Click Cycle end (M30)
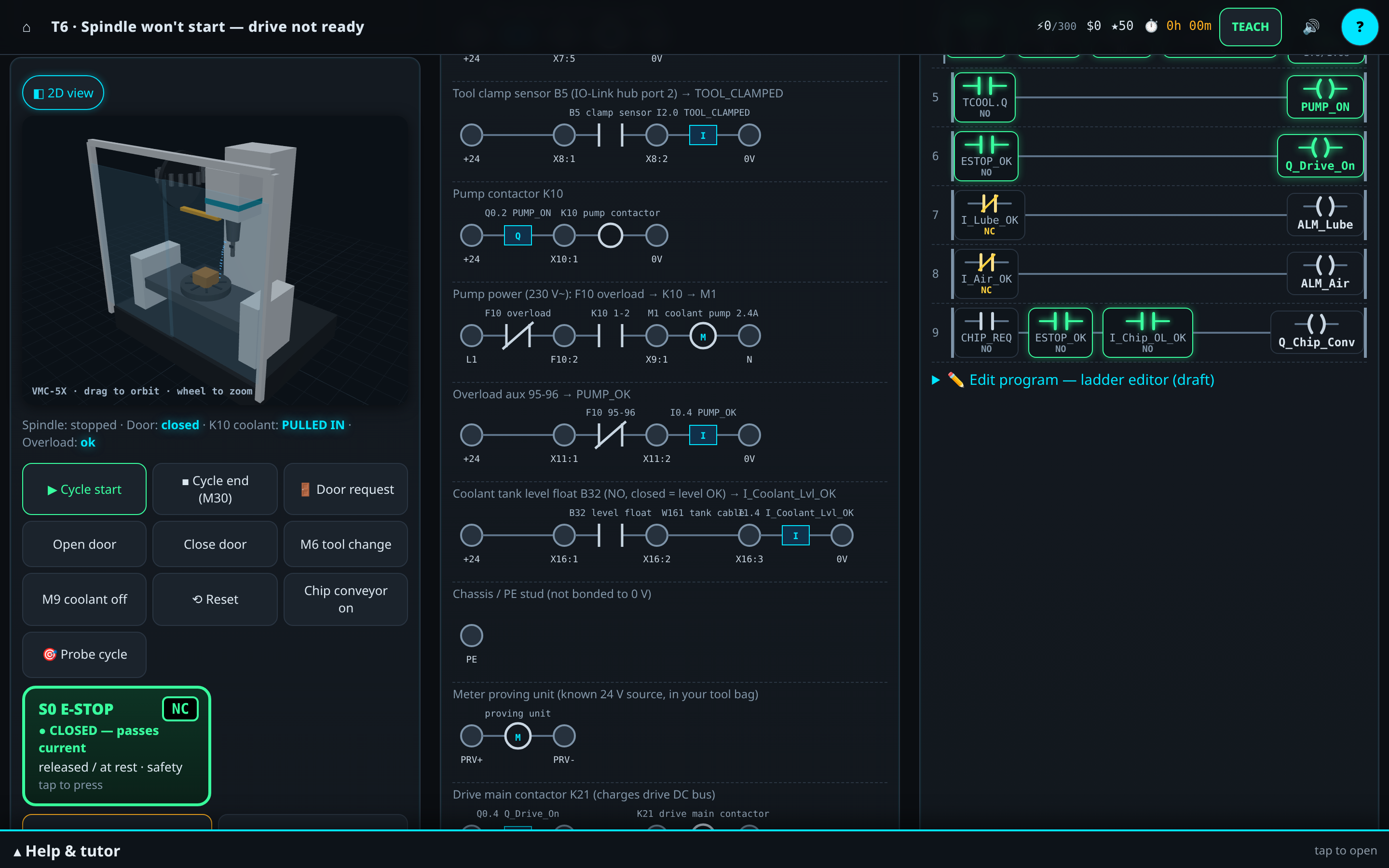 click(215, 489)
